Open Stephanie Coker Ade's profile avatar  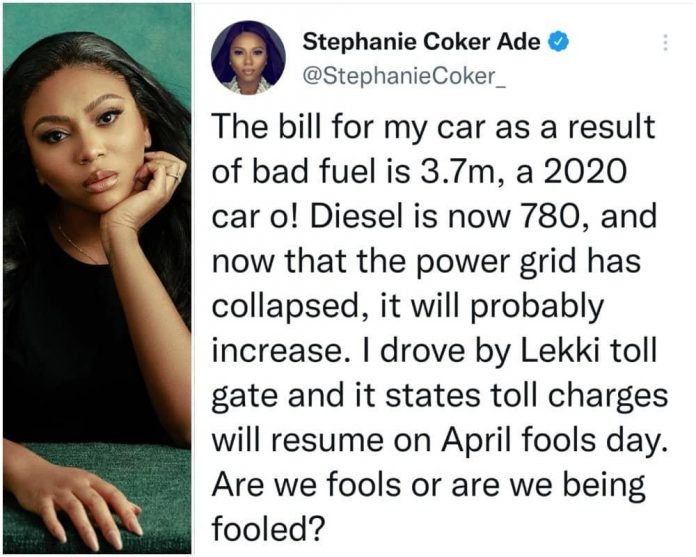point(242,58)
